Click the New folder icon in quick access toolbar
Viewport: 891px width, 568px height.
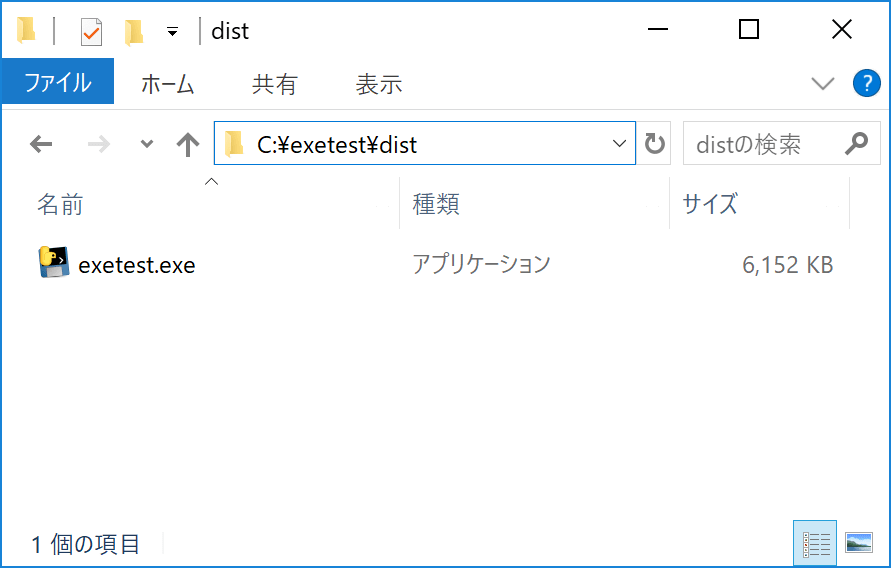coord(134,31)
